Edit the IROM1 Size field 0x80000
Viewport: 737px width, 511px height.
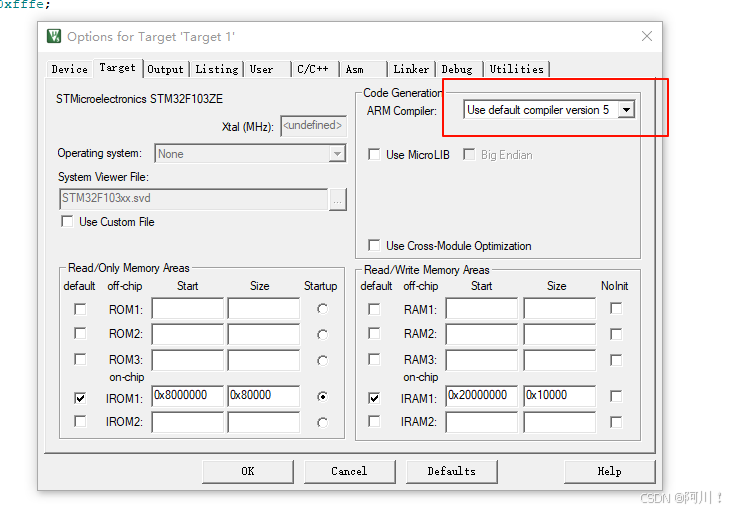pyautogui.click(x=264, y=396)
